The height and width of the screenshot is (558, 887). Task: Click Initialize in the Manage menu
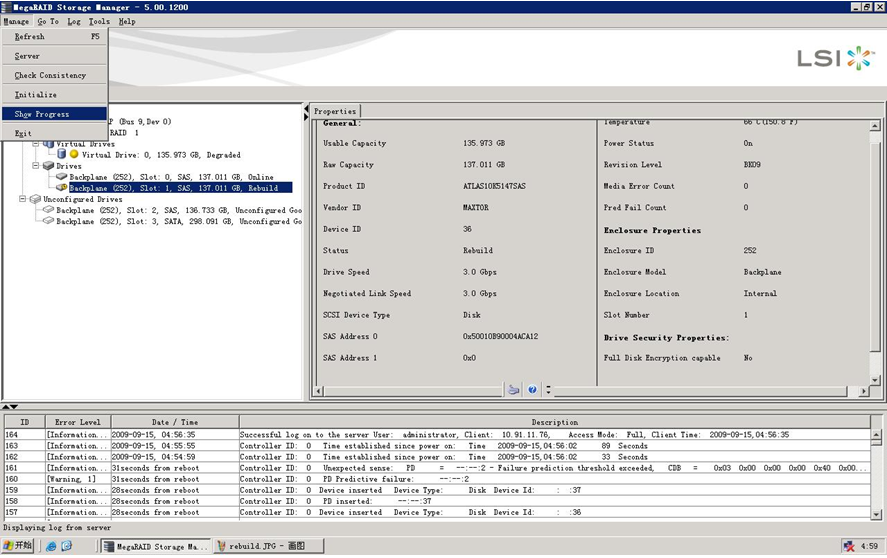point(35,95)
